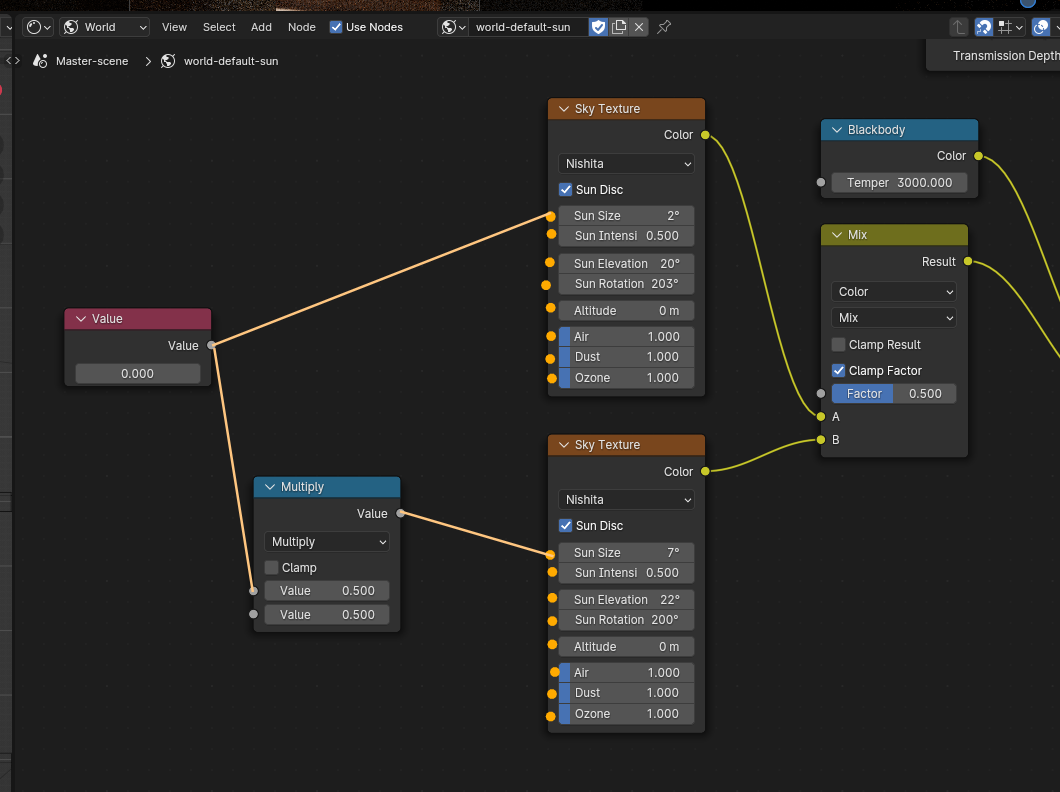Click the parent node tree arrow icon
Viewport: 1060px width, 792px height.
pyautogui.click(x=959, y=27)
